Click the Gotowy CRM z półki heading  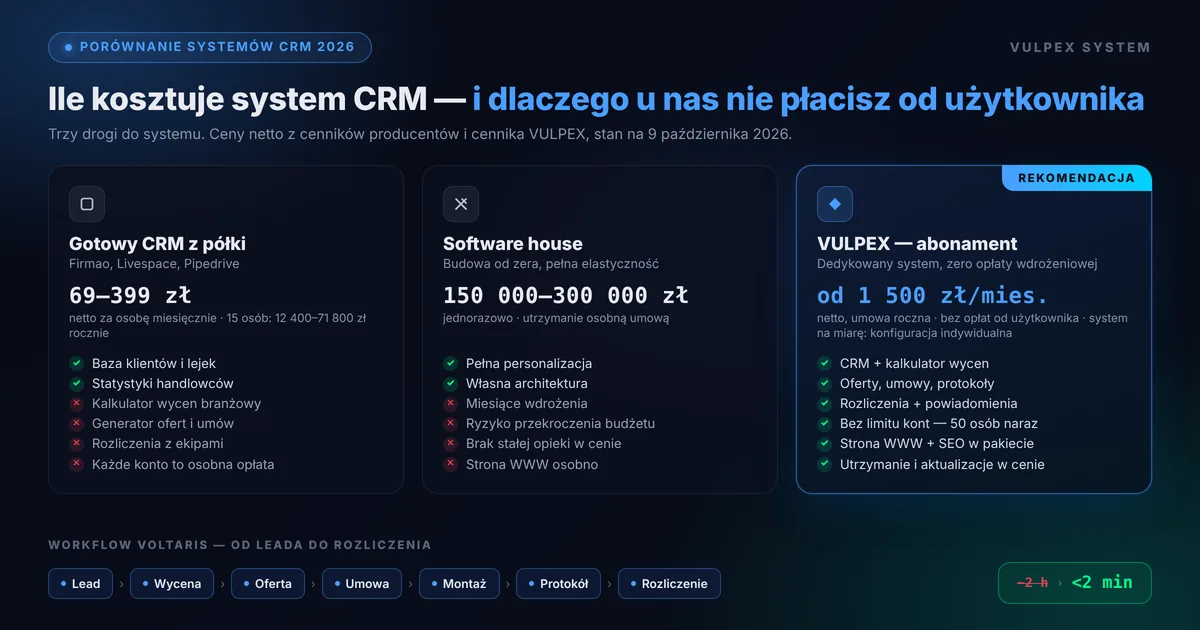point(157,244)
